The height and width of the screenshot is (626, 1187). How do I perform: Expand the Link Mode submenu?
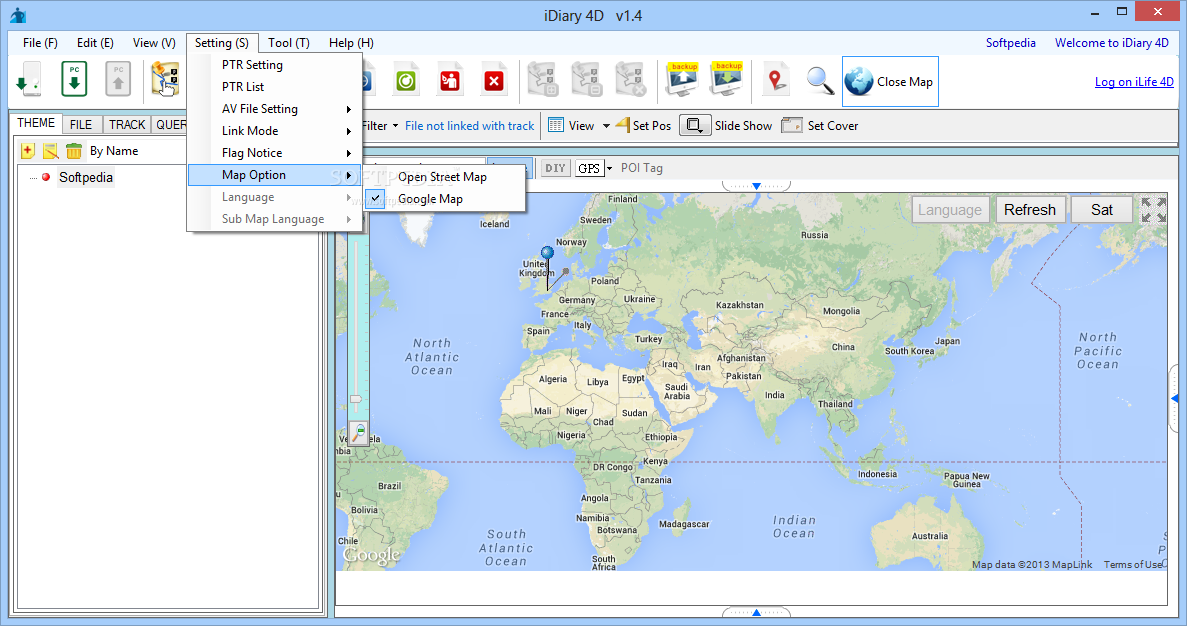275,131
